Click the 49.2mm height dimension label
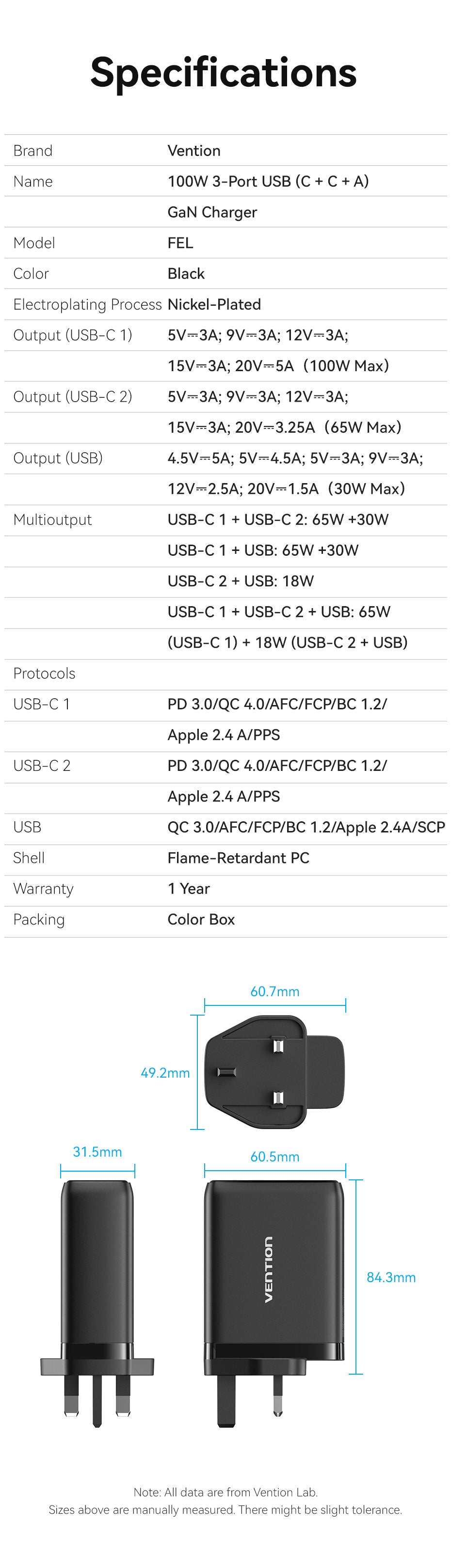Viewport: 451px width, 1568px height. coord(165,1072)
